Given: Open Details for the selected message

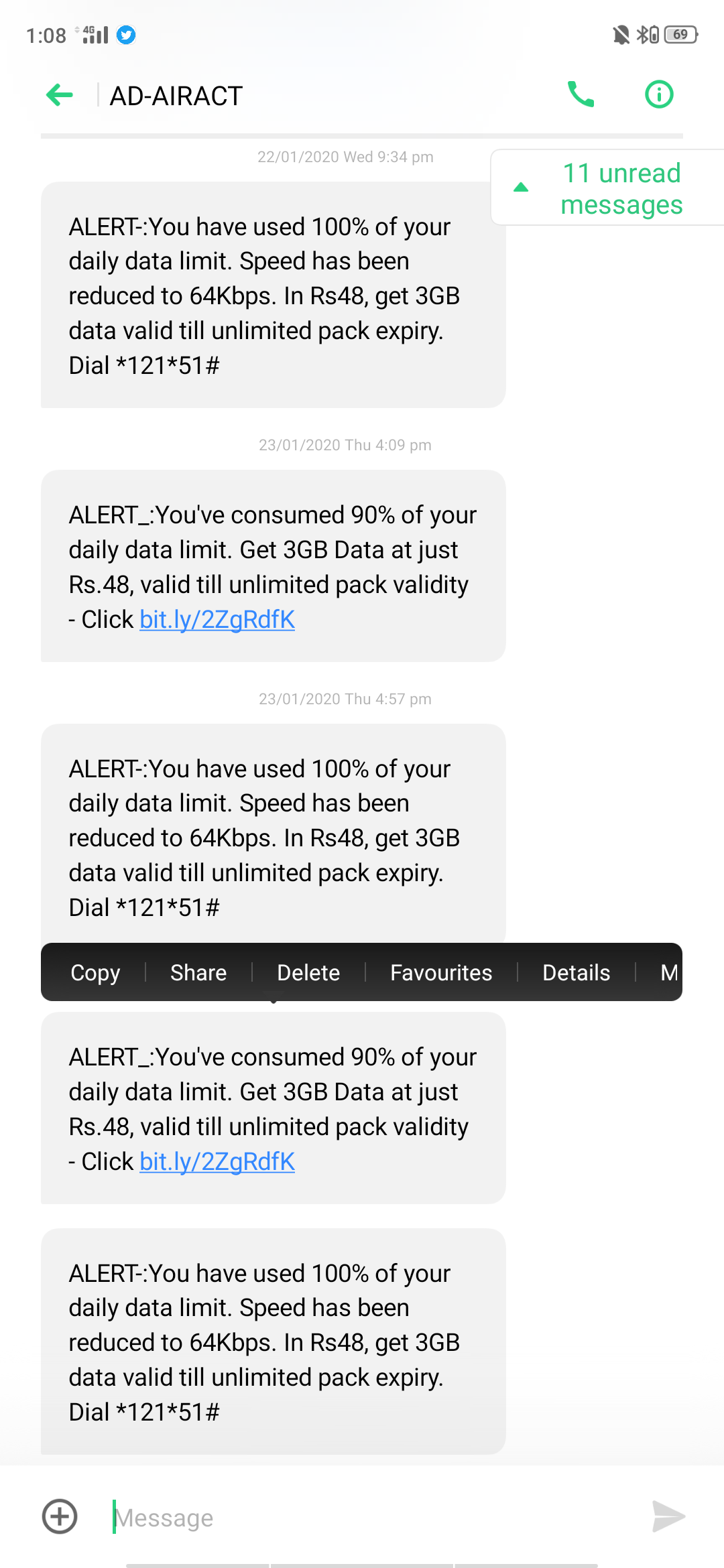Looking at the screenshot, I should coord(576,972).
